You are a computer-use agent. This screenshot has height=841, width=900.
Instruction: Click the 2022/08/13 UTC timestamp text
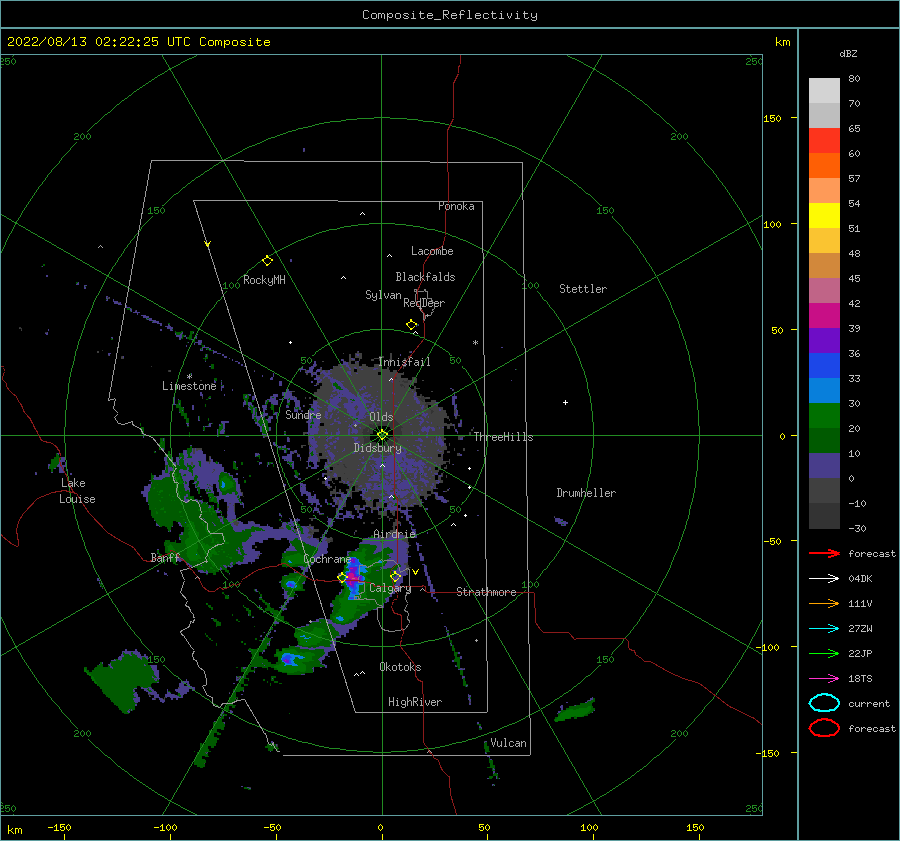click(x=138, y=41)
